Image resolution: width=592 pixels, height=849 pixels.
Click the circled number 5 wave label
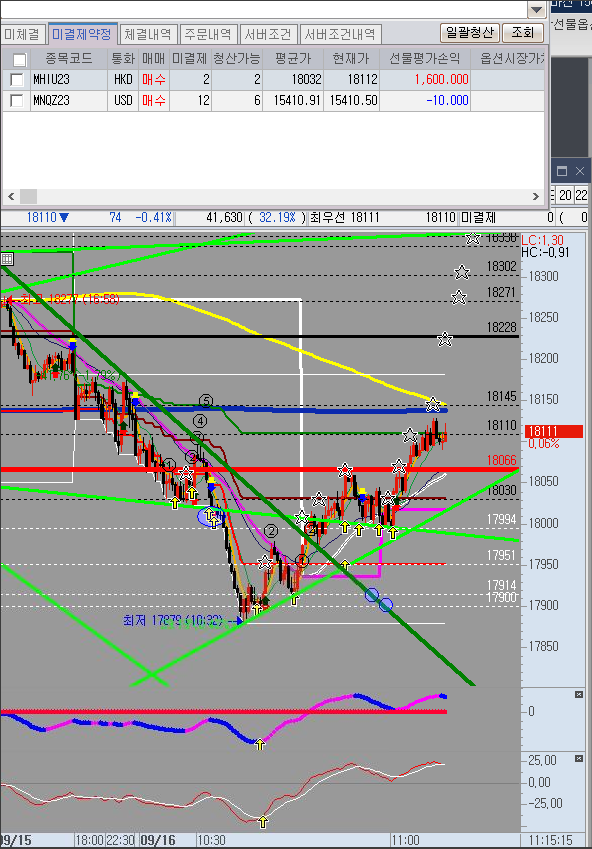coord(206,401)
